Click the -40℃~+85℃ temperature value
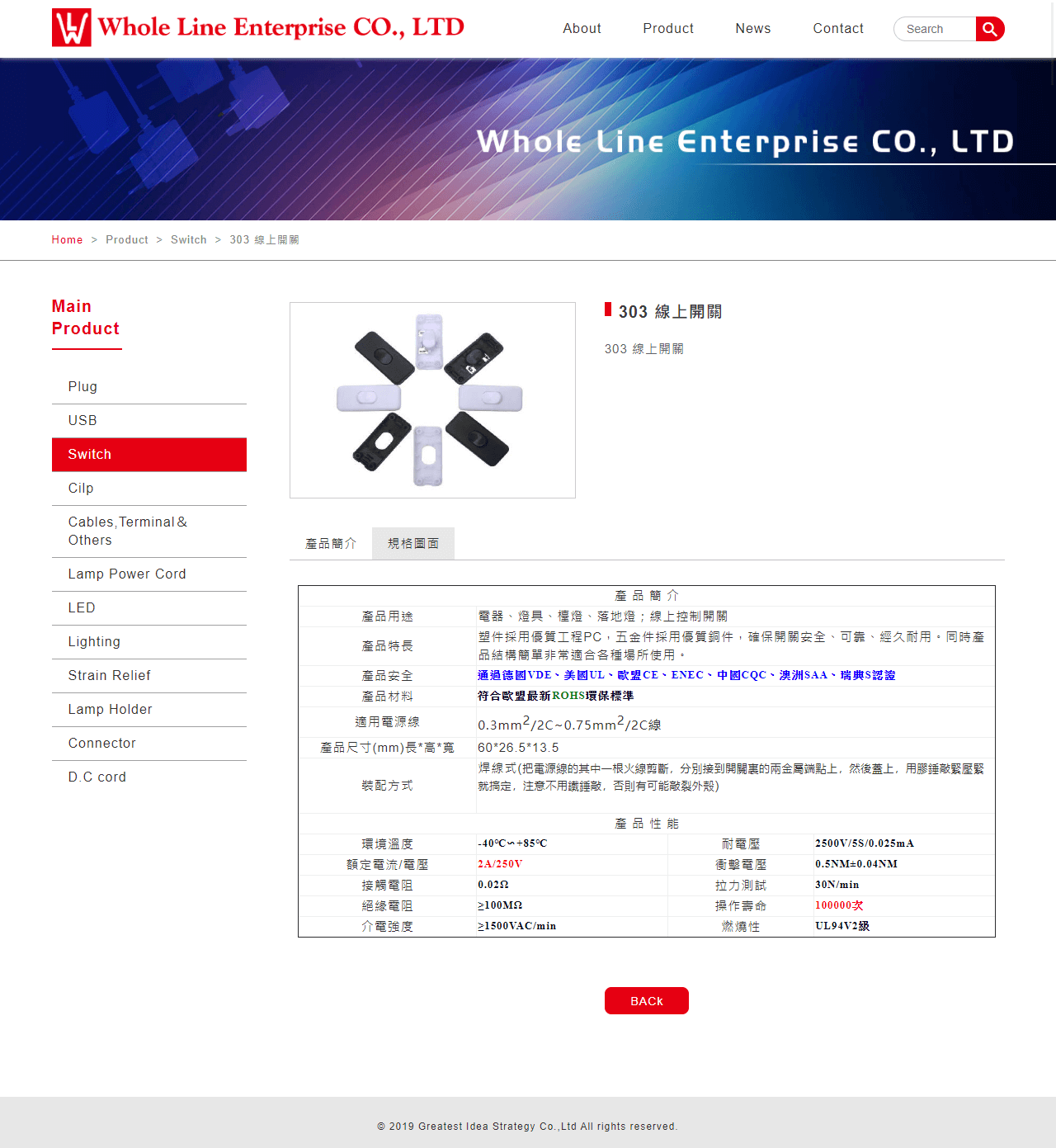Viewport: 1056px width, 1148px height. (x=512, y=843)
